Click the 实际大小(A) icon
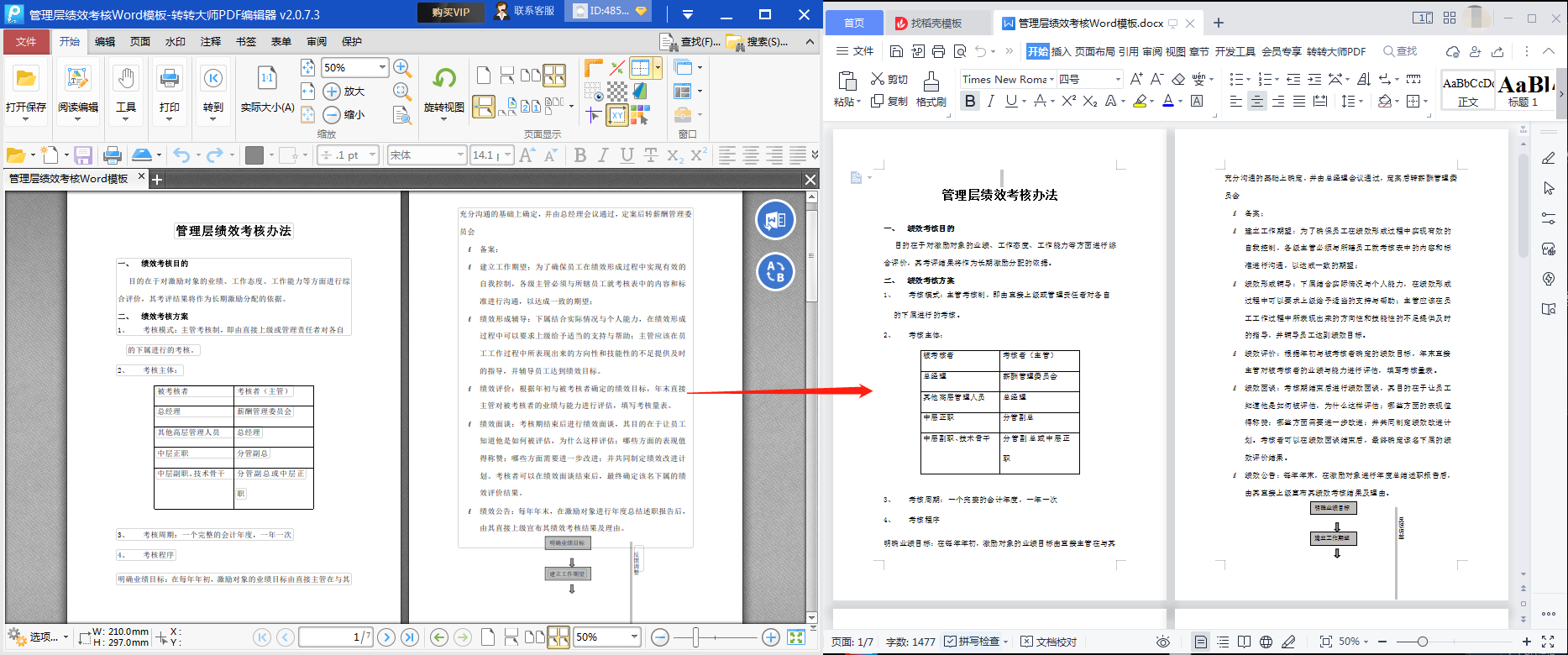Image resolution: width=1568 pixels, height=655 pixels. [x=267, y=80]
